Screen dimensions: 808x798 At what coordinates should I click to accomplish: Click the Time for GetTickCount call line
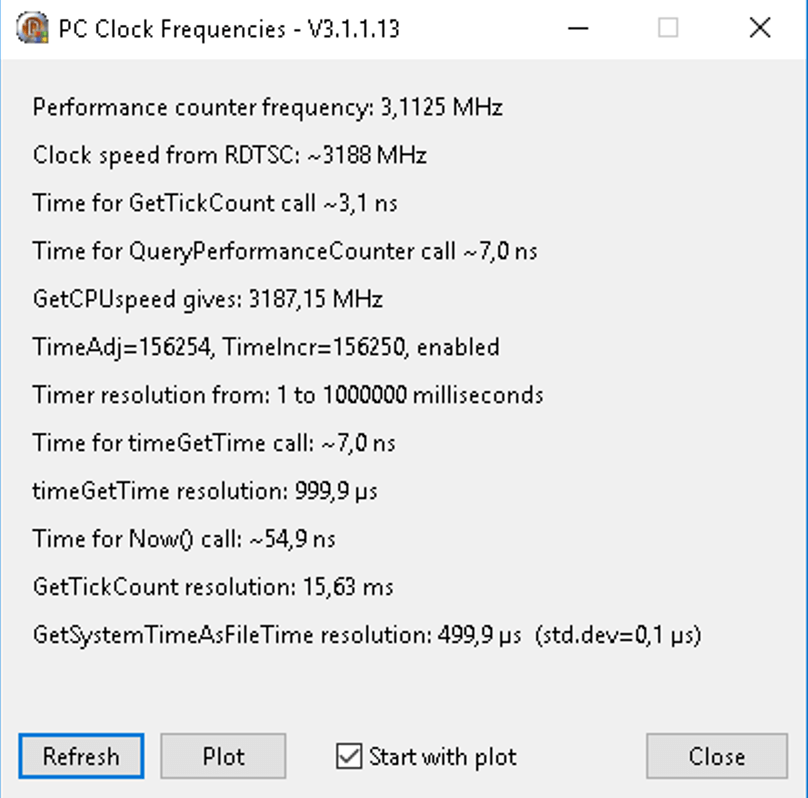coord(214,203)
